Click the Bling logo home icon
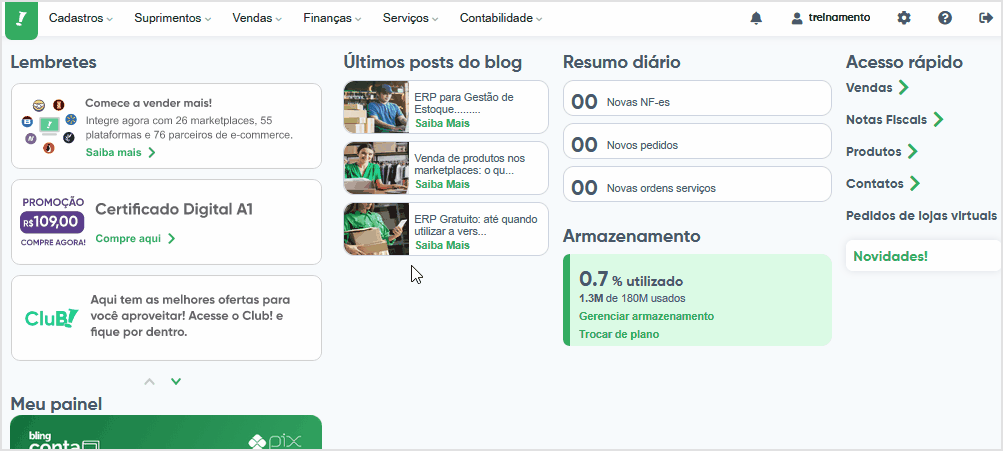 (x=21, y=18)
